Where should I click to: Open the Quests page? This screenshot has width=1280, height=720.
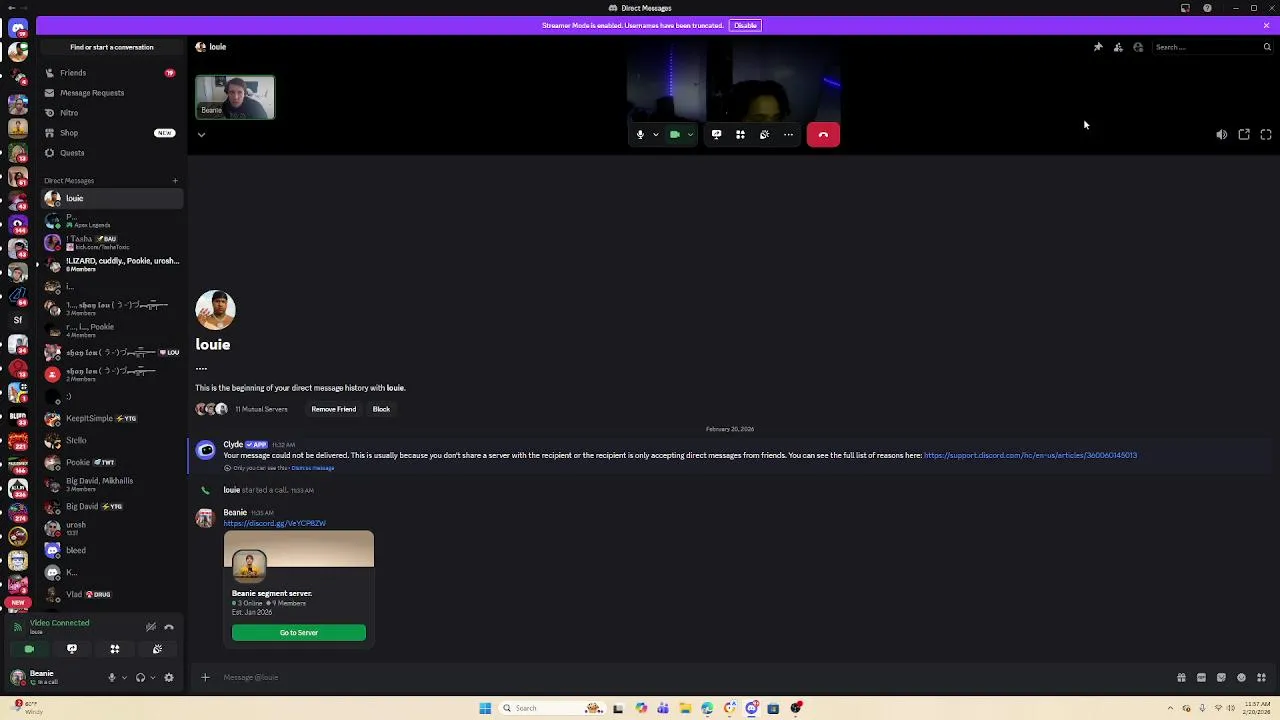(x=110, y=153)
